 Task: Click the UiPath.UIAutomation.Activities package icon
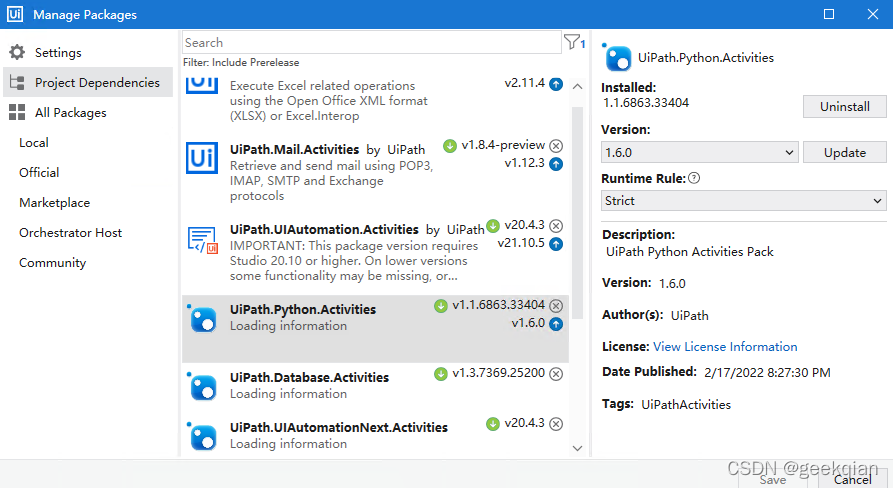202,240
